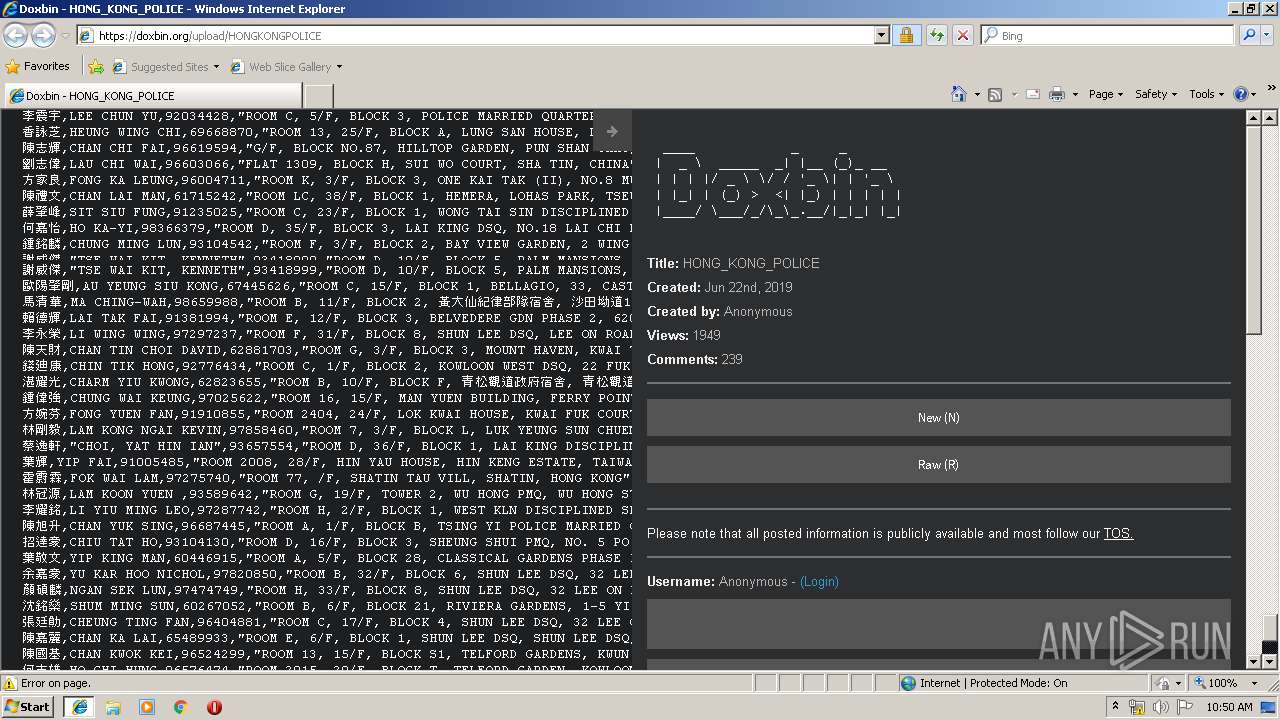Expand the Home button dropdown arrow
Screen dimensions: 1280x720
976,94
